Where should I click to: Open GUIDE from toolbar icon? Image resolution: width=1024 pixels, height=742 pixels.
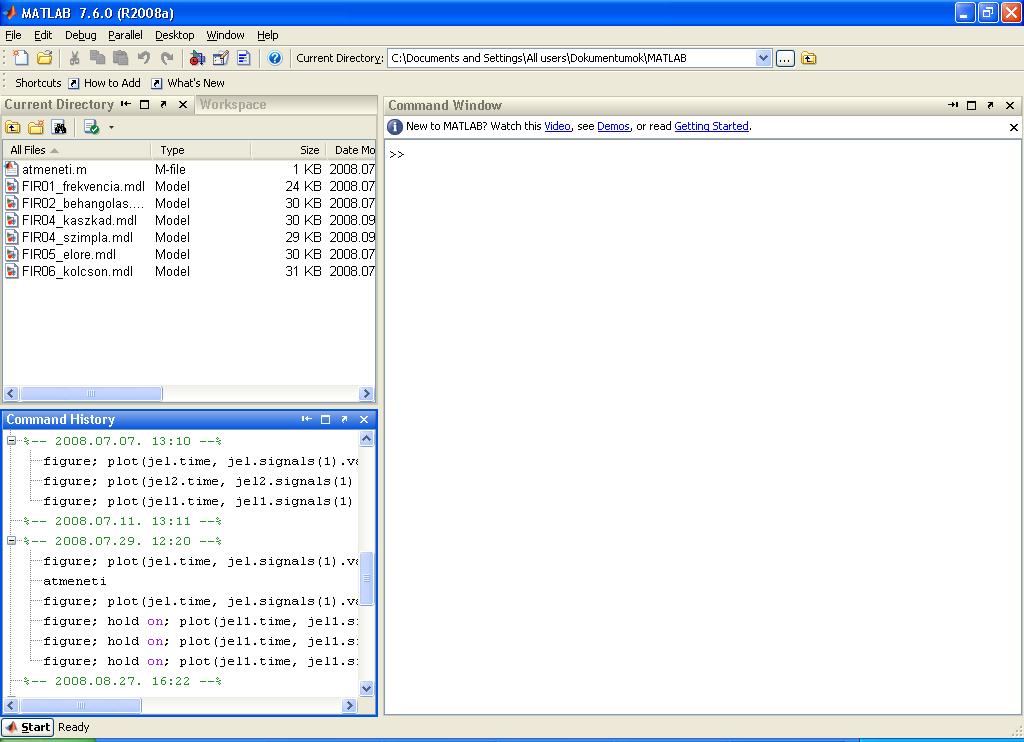pyautogui.click(x=221, y=58)
